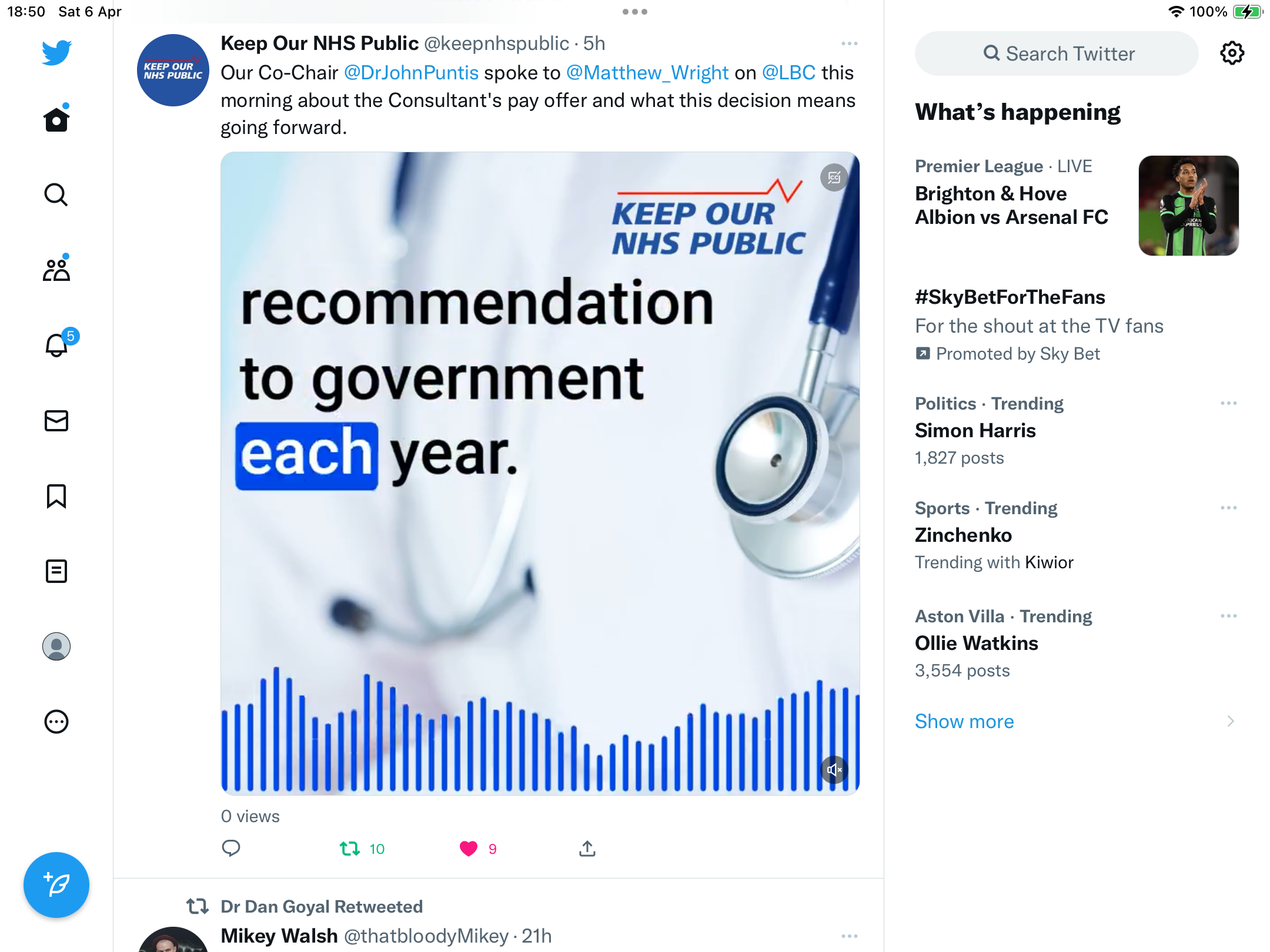
Task: Open the More circle menu in sidebar
Action: coord(56,722)
